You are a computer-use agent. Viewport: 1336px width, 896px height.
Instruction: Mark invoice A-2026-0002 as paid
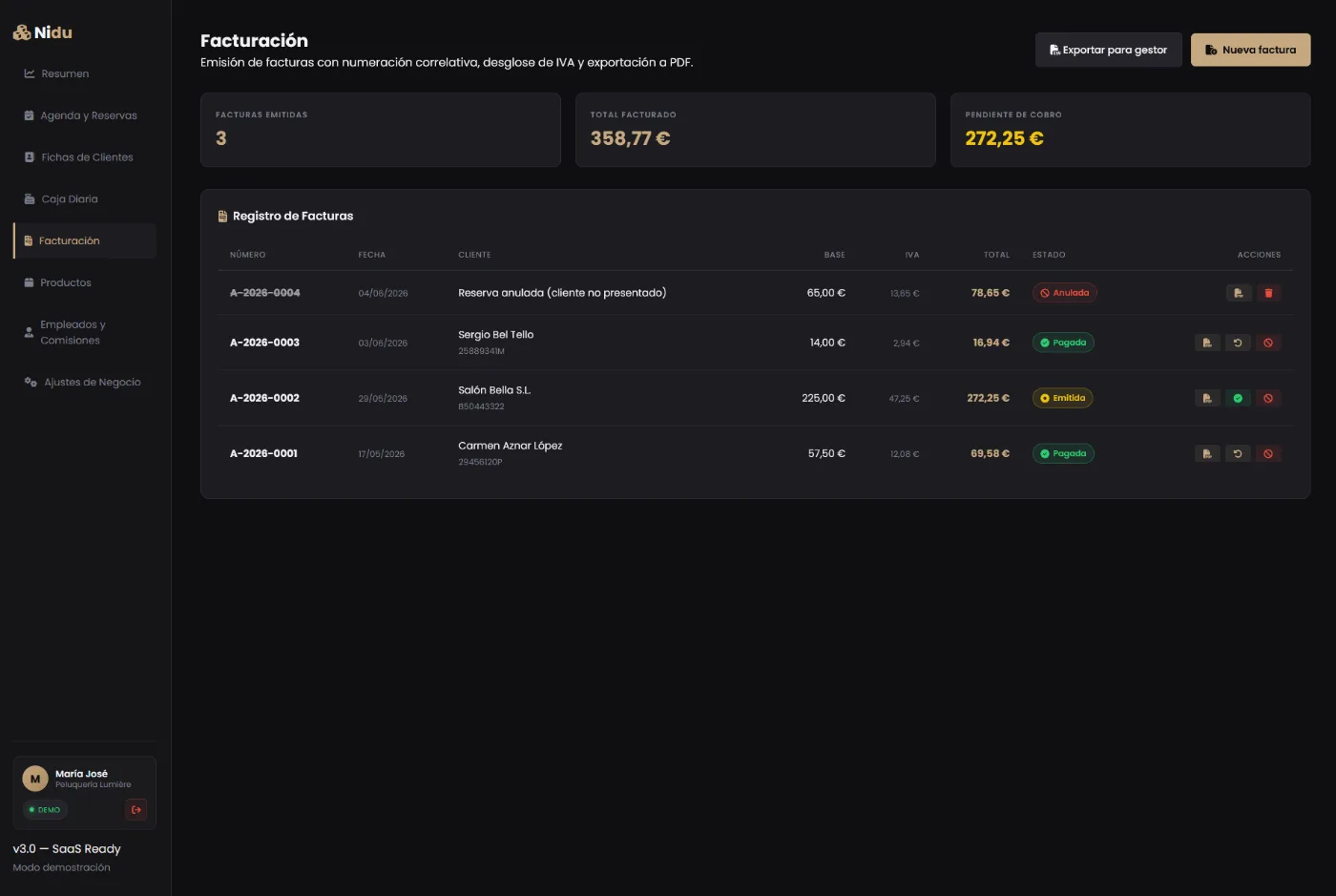(1238, 398)
